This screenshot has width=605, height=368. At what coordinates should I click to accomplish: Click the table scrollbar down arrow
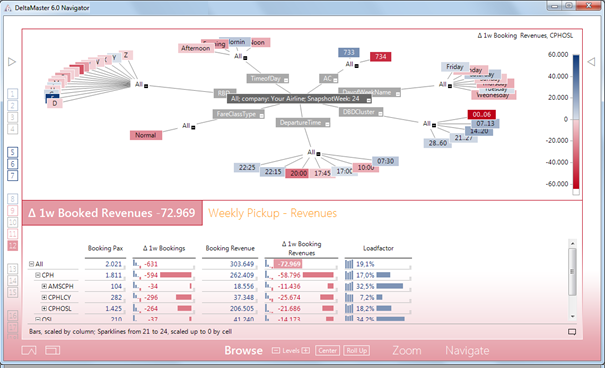click(572, 316)
